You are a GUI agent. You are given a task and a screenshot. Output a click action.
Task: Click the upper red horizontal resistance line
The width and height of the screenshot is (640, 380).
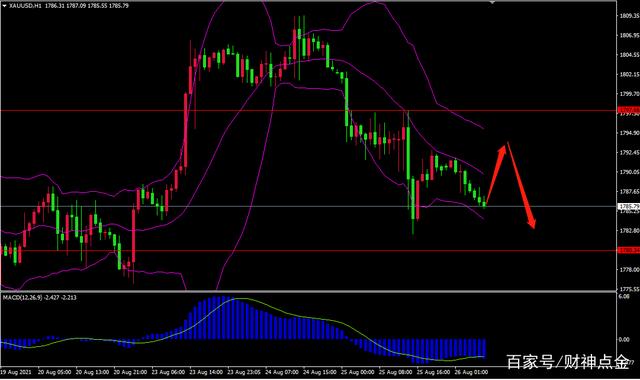click(x=308, y=111)
